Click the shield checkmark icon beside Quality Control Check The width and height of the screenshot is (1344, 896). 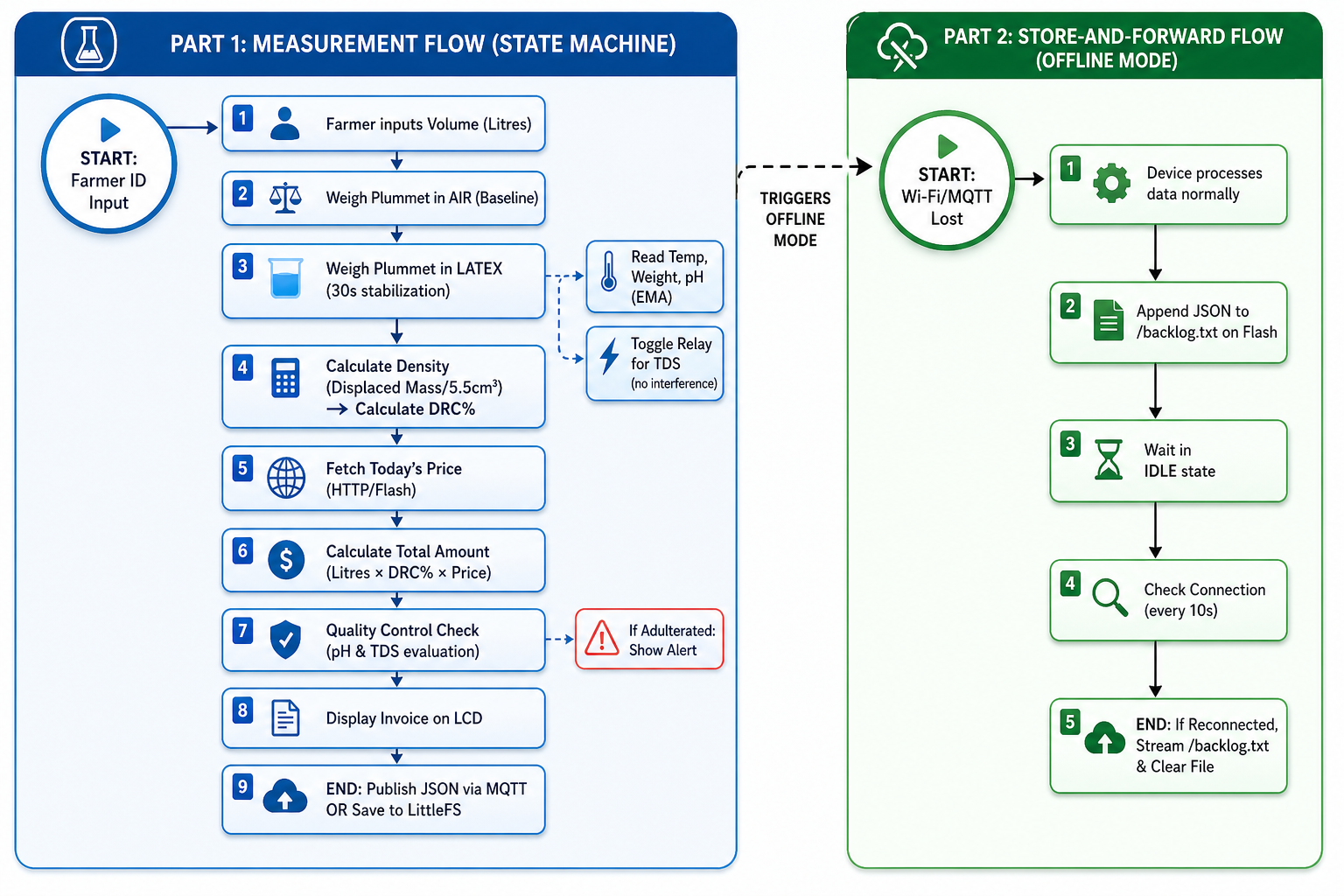[285, 640]
